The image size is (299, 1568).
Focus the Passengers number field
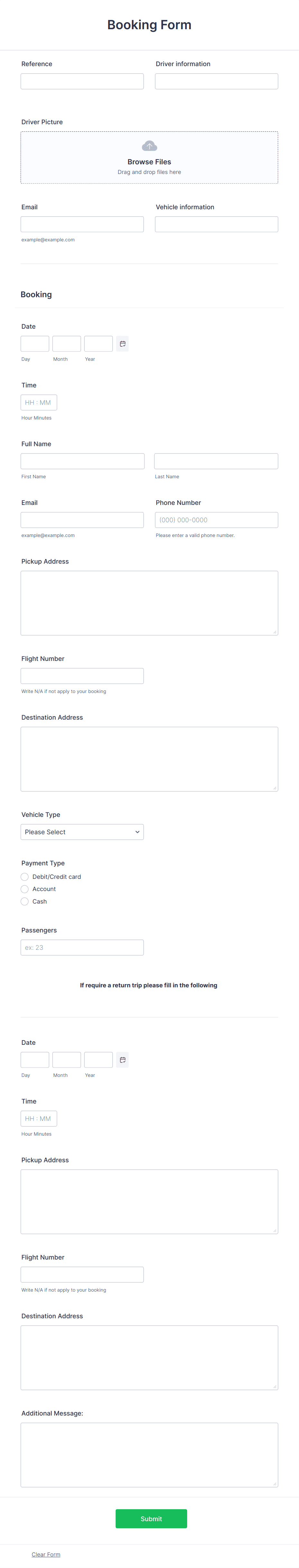82,948
